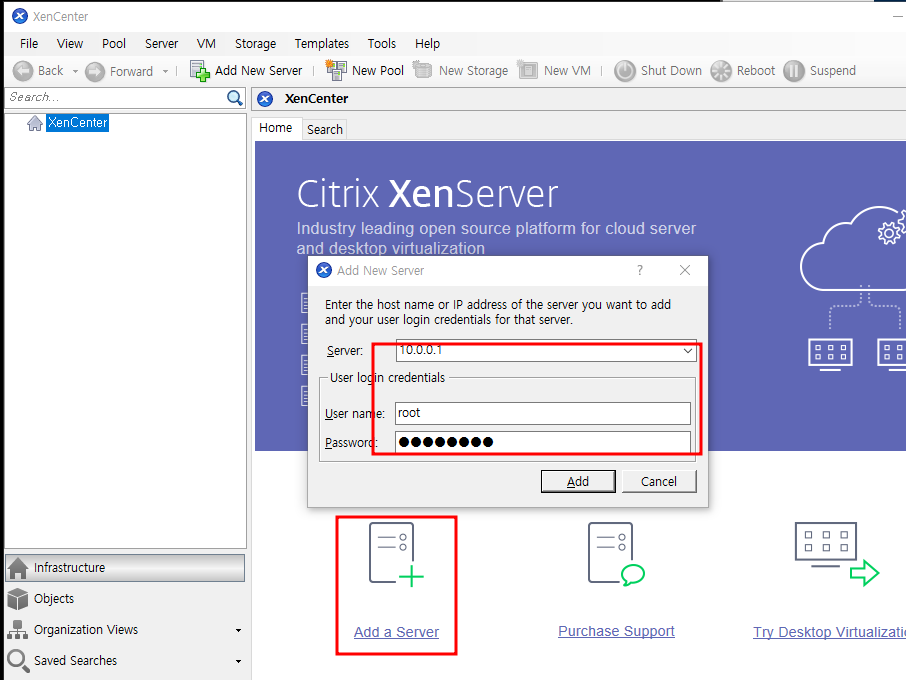Expand the Organization Views dropdown arrow
The image size is (906, 680).
pos(239,630)
